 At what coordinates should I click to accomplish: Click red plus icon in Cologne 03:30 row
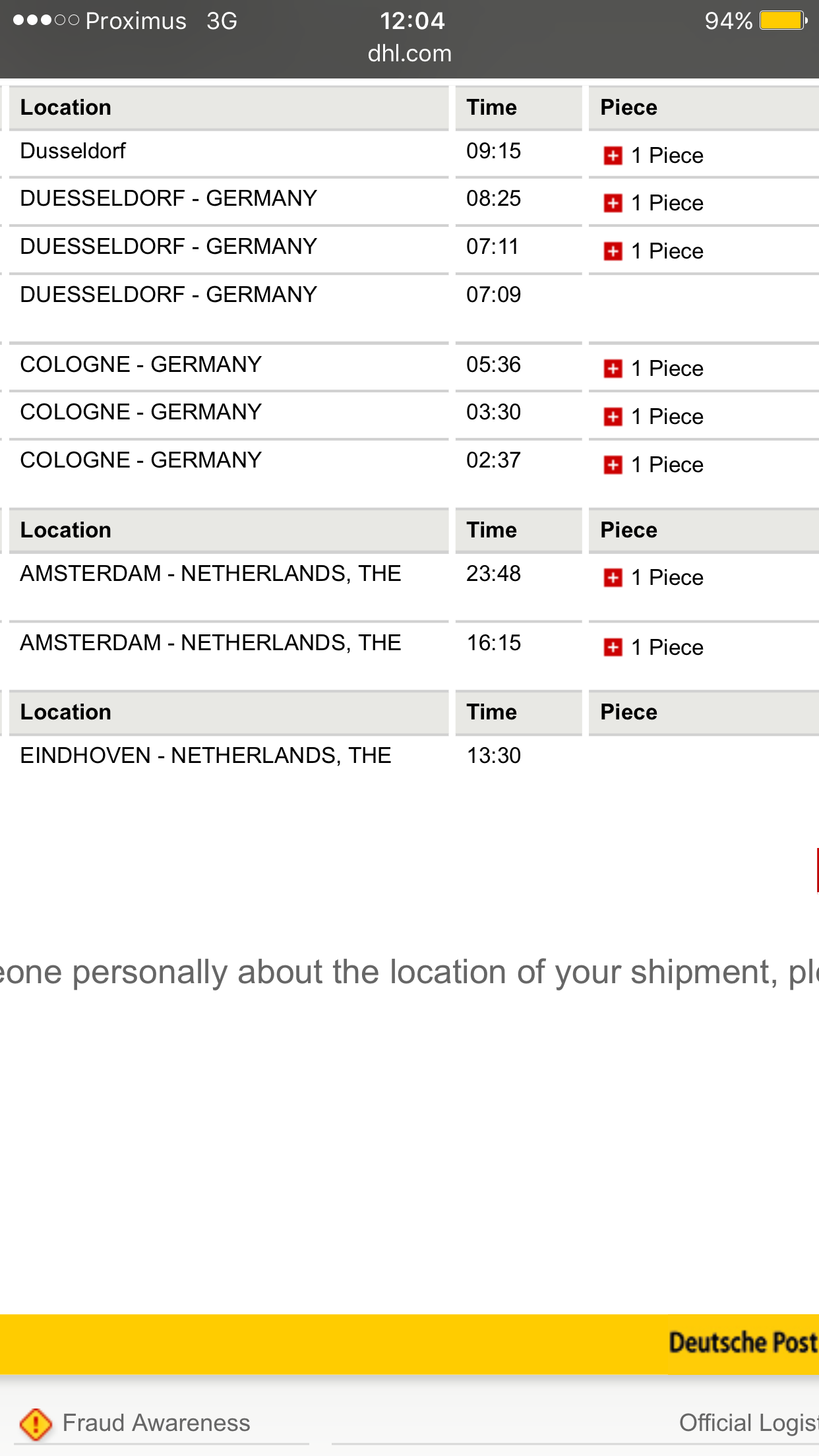(613, 417)
